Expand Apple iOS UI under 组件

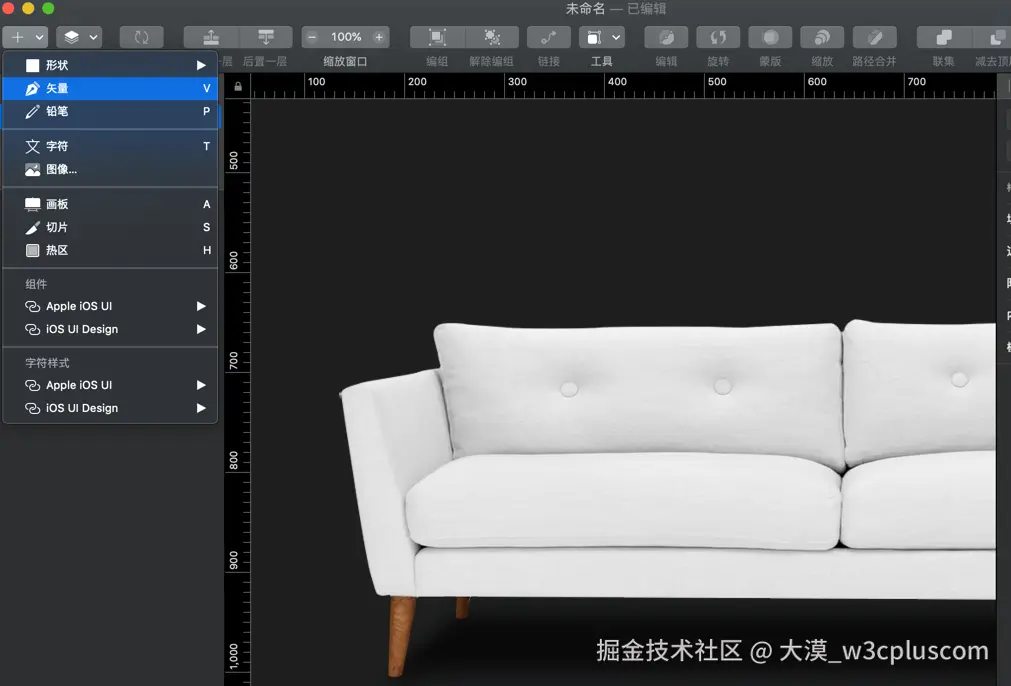click(x=110, y=306)
